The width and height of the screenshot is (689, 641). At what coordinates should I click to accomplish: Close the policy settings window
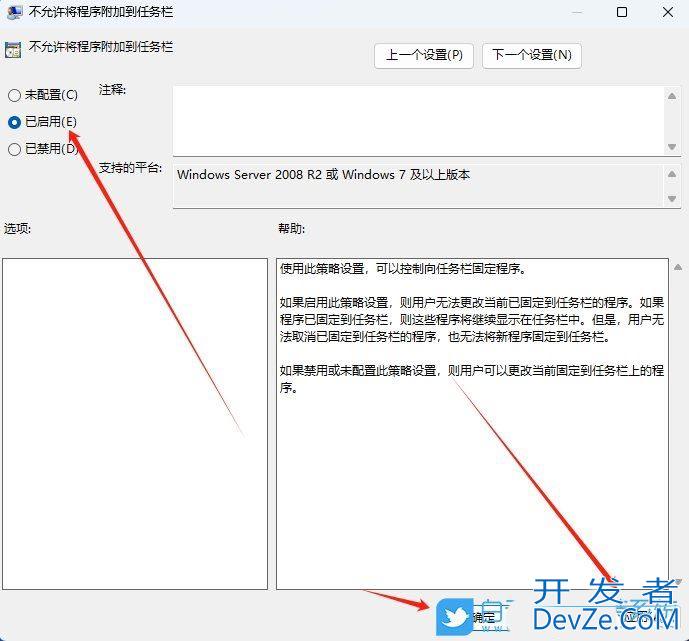668,12
